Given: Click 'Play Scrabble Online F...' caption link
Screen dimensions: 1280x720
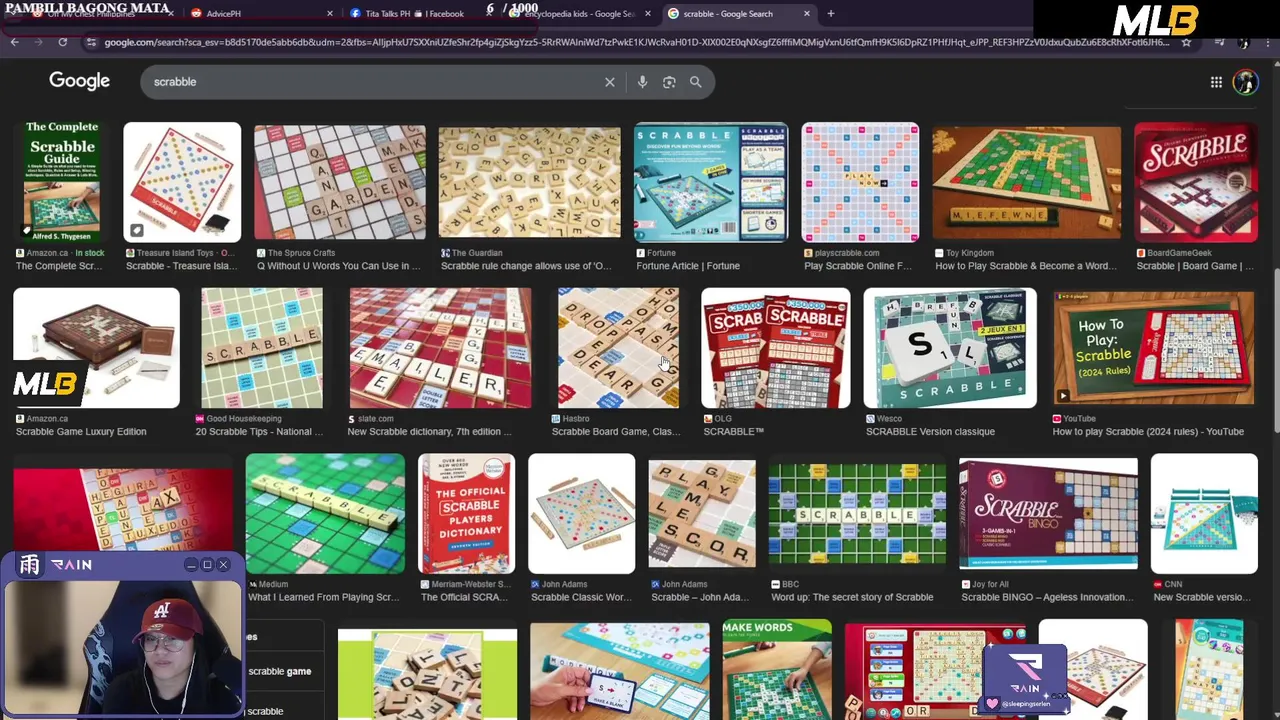Looking at the screenshot, I should [x=858, y=266].
